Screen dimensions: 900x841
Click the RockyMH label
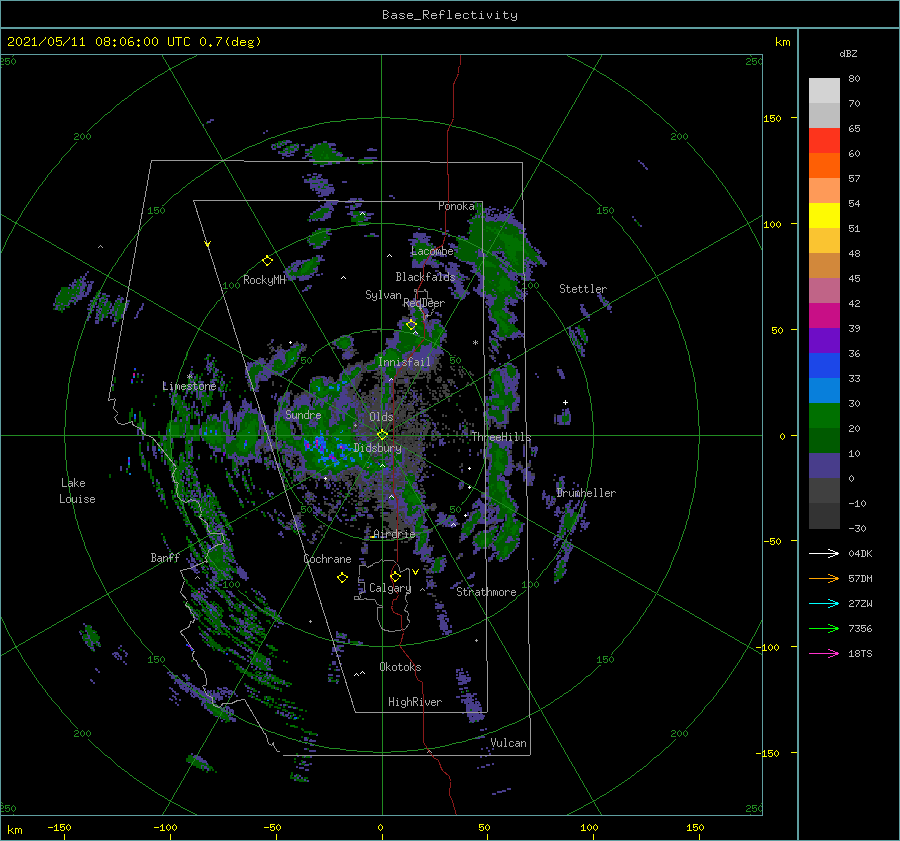[264, 280]
